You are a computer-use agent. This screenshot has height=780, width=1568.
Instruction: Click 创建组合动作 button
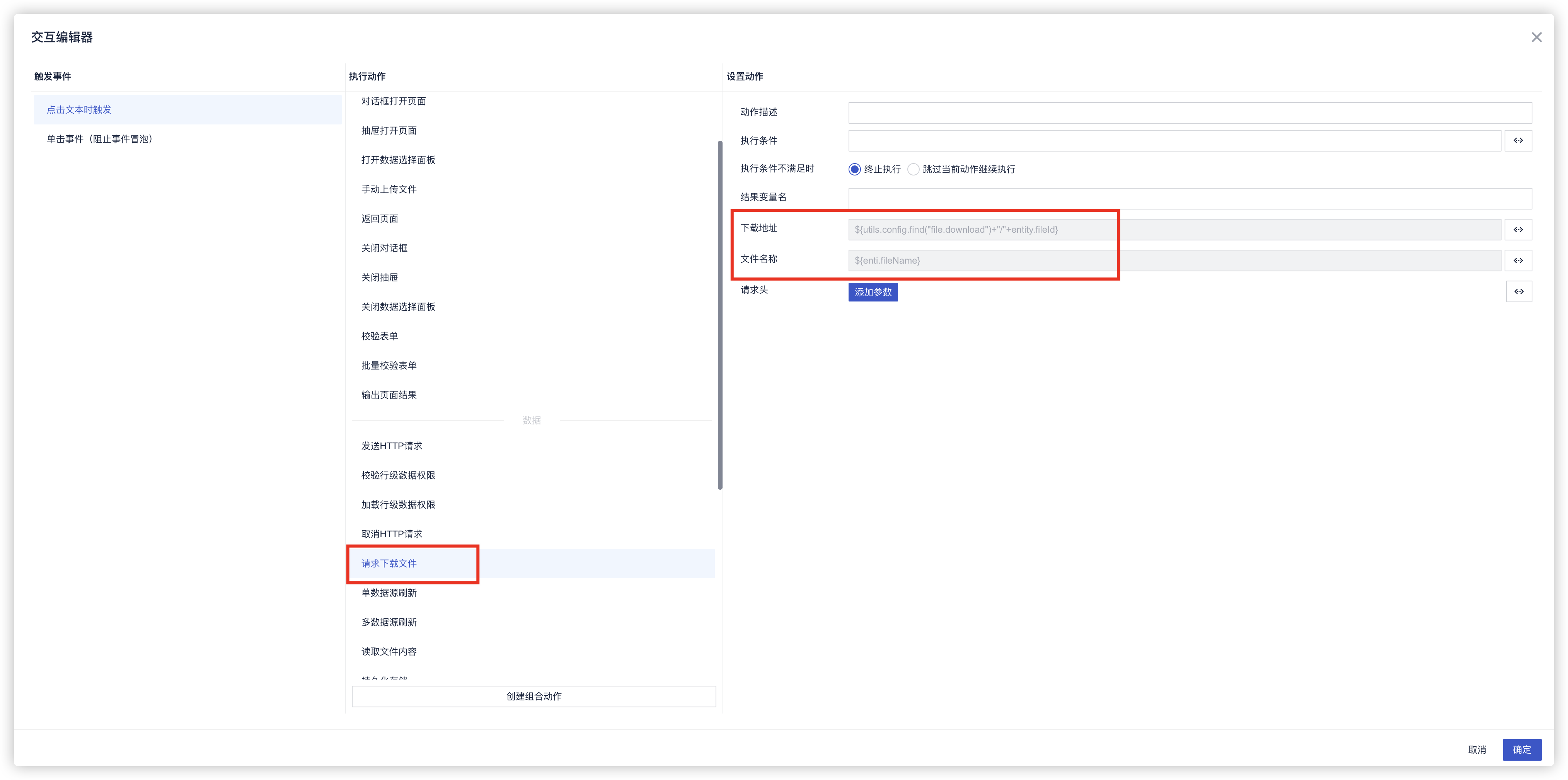pos(533,696)
